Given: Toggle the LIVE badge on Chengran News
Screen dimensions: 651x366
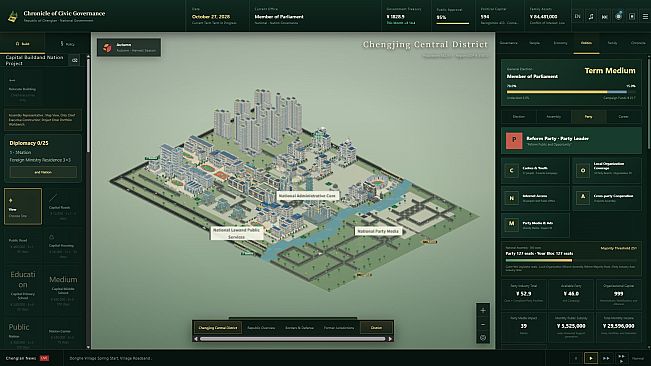Looking at the screenshot, I should tap(44, 358).
